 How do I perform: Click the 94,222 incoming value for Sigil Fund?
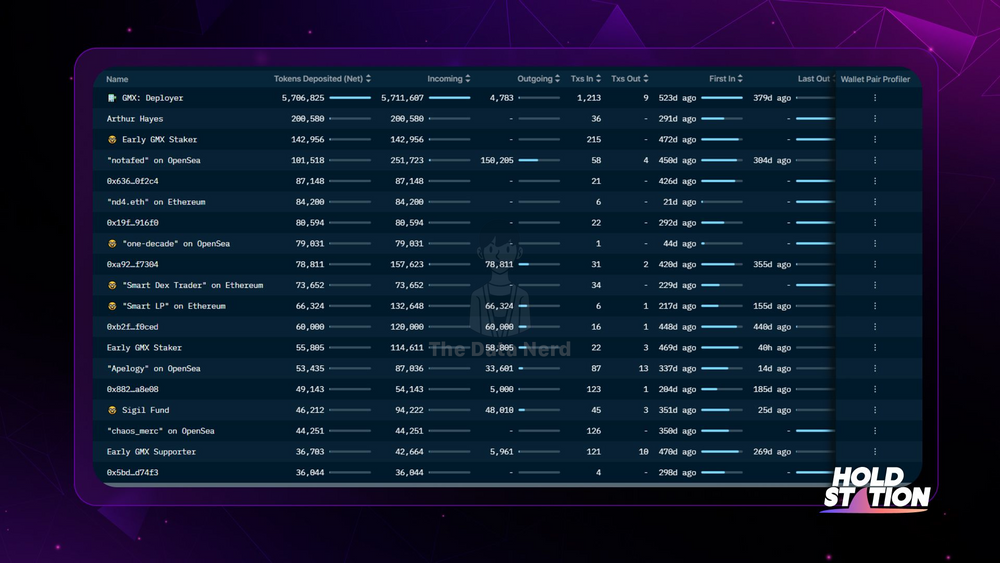(x=409, y=410)
